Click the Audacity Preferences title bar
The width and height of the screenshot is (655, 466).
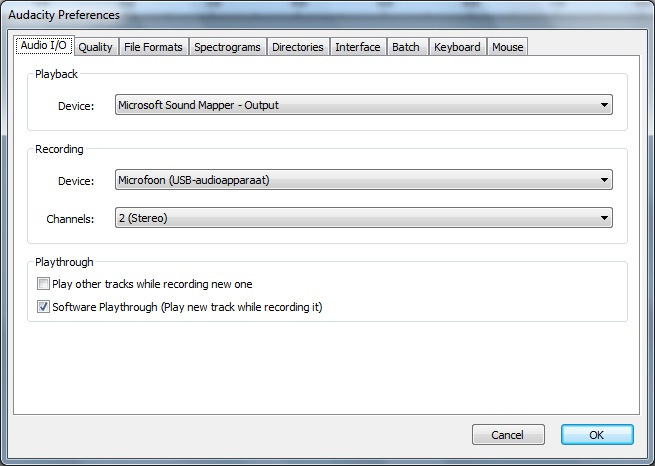point(328,15)
